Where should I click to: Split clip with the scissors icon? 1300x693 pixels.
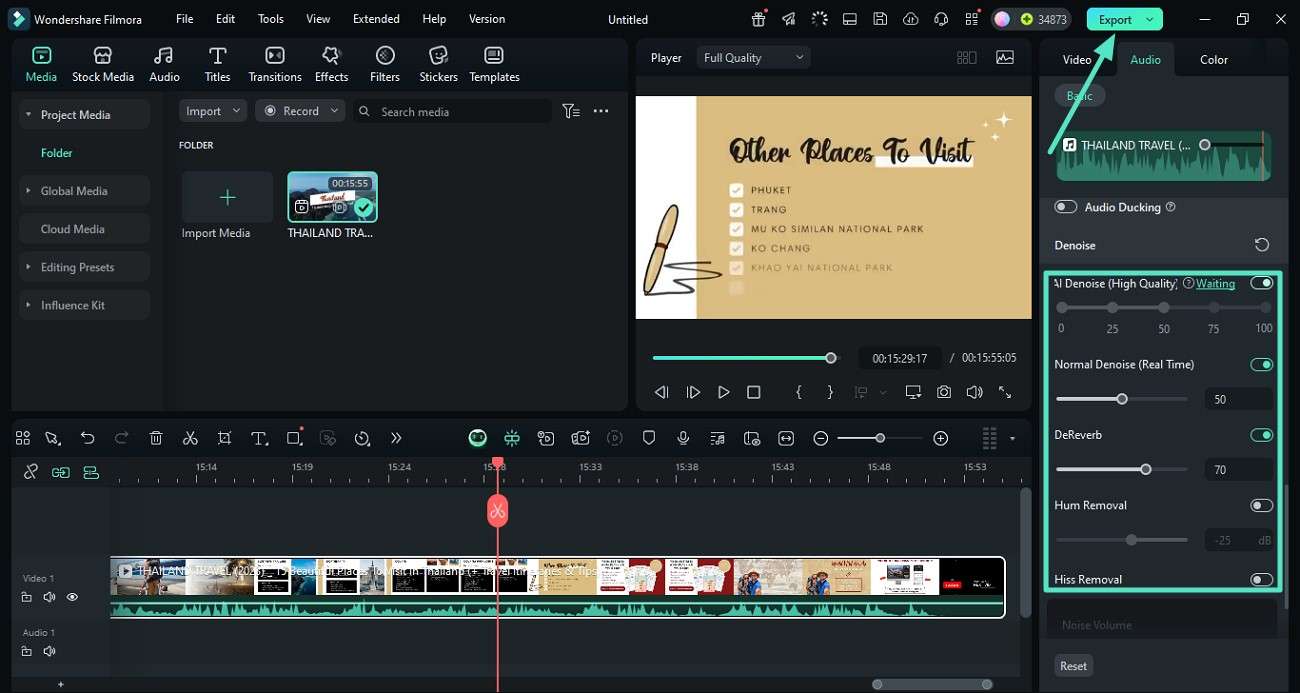(x=190, y=438)
